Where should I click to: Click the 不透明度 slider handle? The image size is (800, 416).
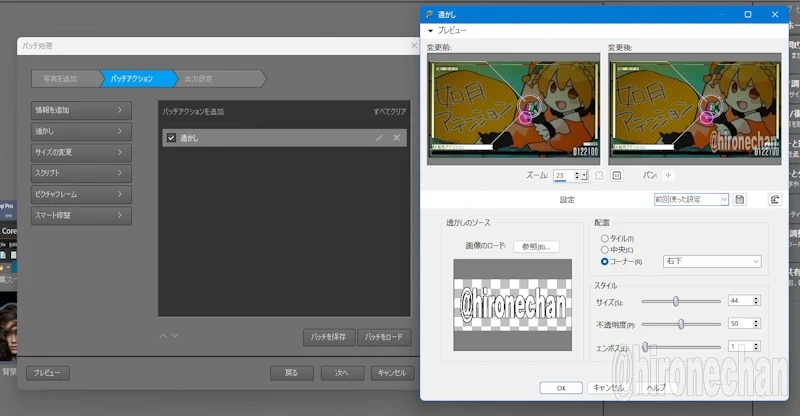coord(681,324)
